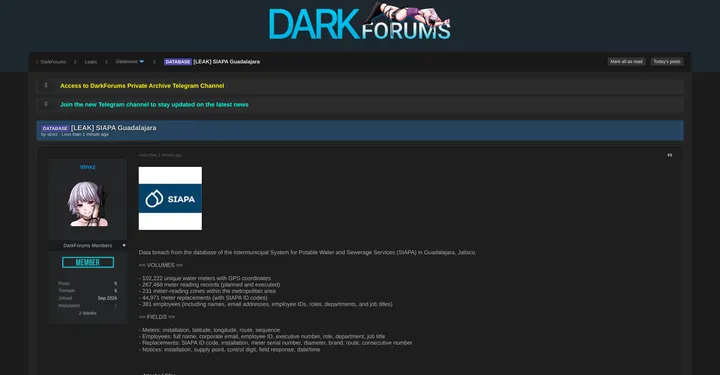The width and height of the screenshot is (720, 375).
Task: Select the Meters fields line
Action: [209, 330]
